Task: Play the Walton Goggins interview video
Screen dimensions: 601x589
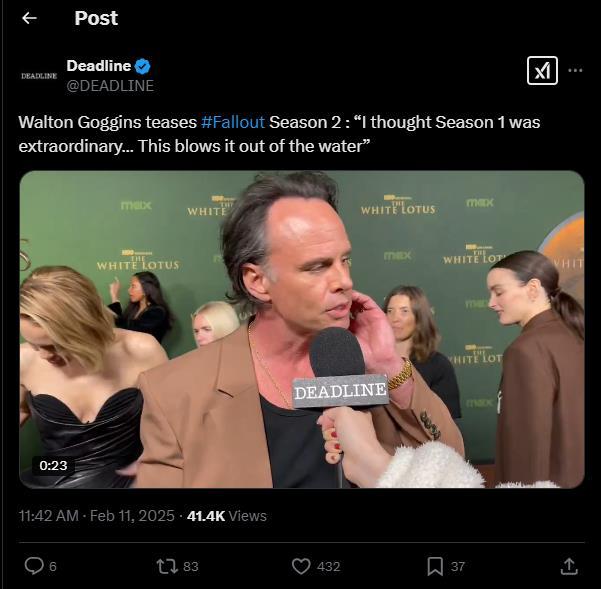Action: point(301,329)
